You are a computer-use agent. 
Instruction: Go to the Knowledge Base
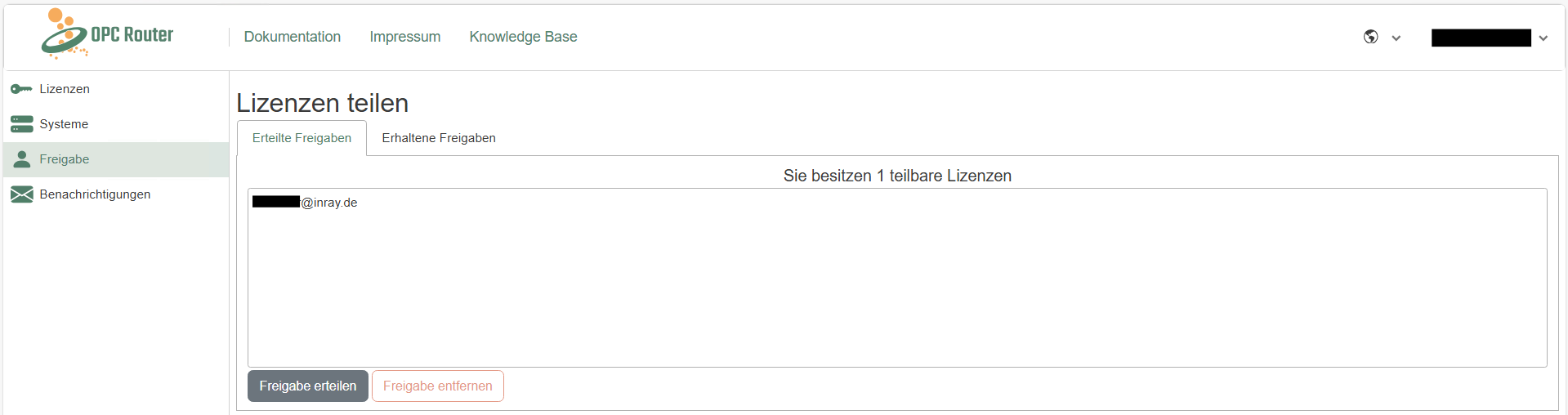523,37
